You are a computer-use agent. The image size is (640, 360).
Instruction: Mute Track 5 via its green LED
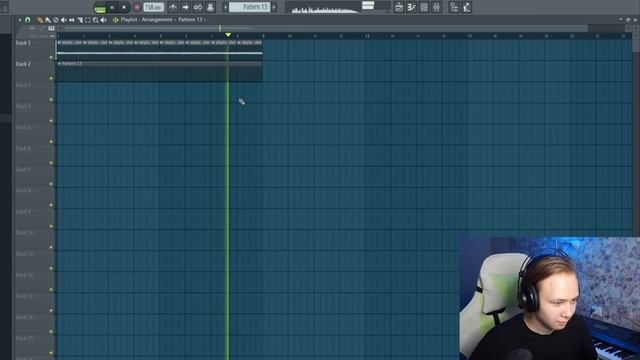click(x=51, y=142)
